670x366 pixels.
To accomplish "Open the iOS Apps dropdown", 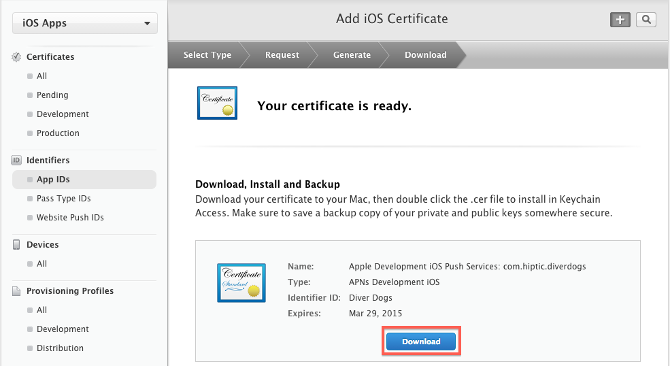I will (85, 23).
